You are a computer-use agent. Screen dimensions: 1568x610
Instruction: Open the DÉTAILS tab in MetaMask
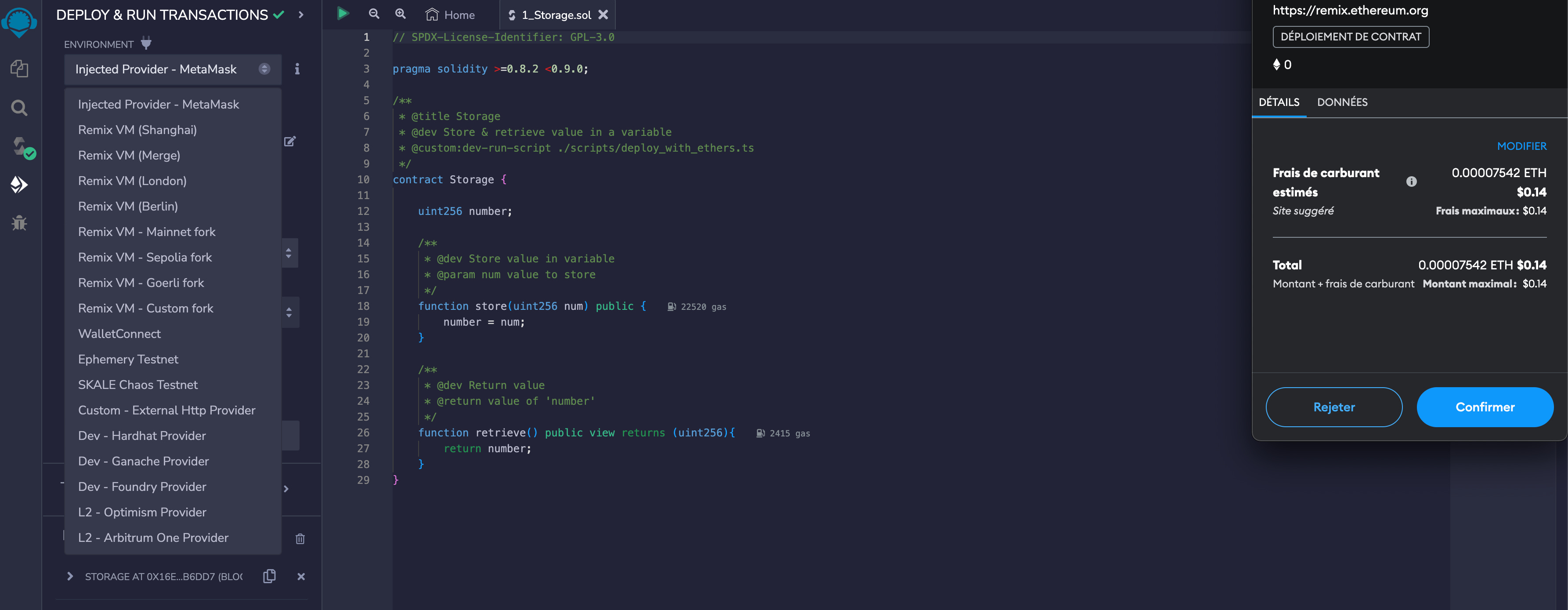point(1279,102)
